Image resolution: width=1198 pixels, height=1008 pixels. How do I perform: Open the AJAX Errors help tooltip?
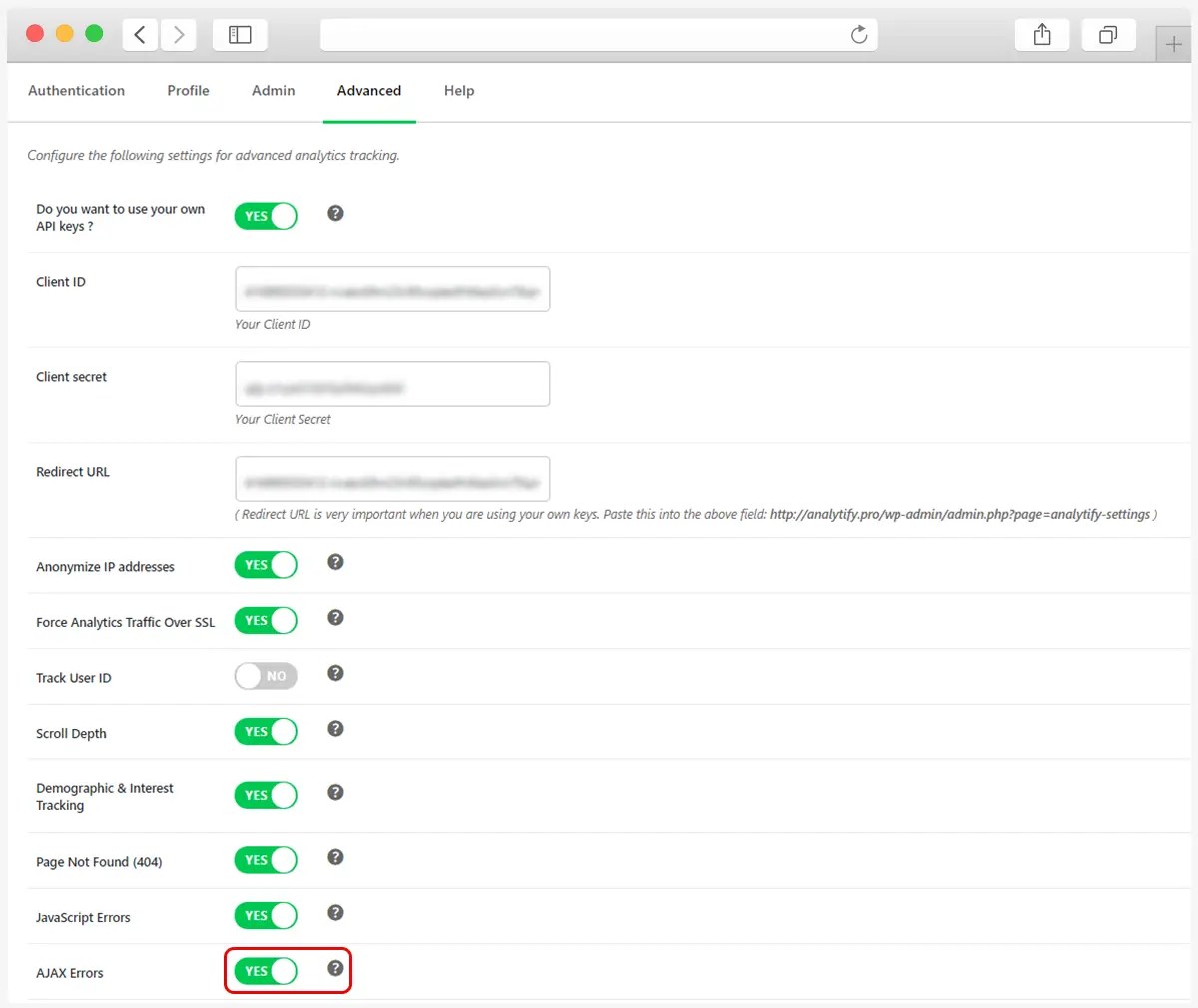[335, 966]
